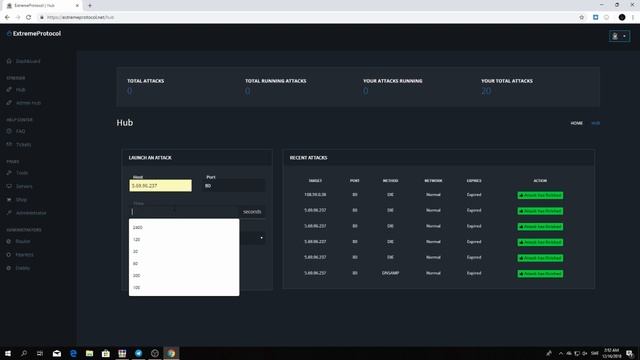Open Admin Hub in the sidebar

click(x=24, y=103)
